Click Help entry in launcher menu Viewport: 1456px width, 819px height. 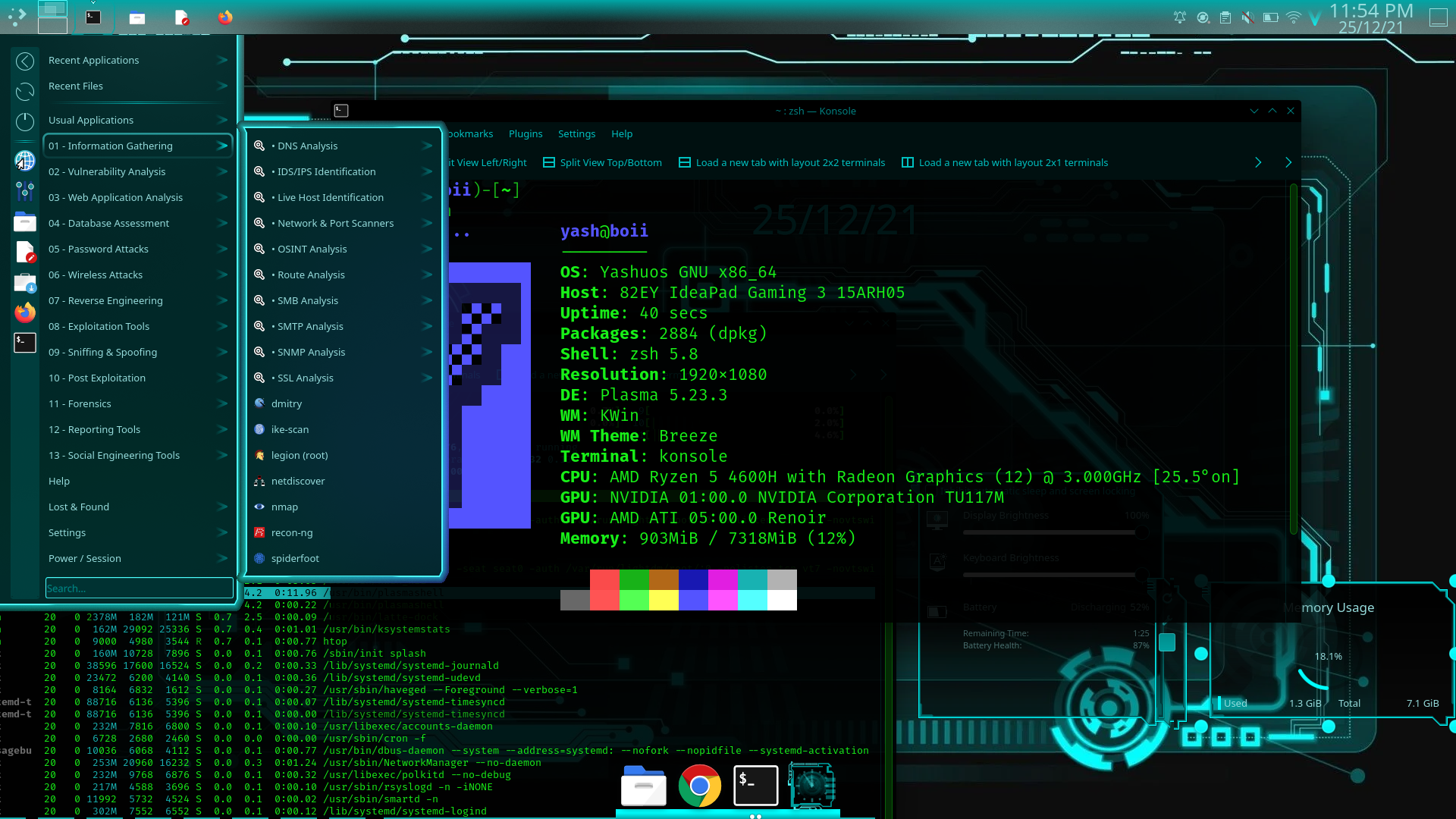(137, 481)
